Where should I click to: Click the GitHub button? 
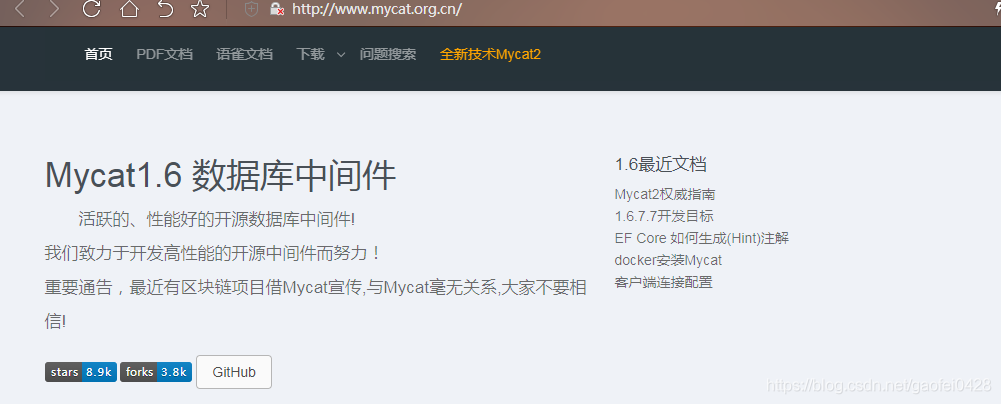(x=234, y=372)
